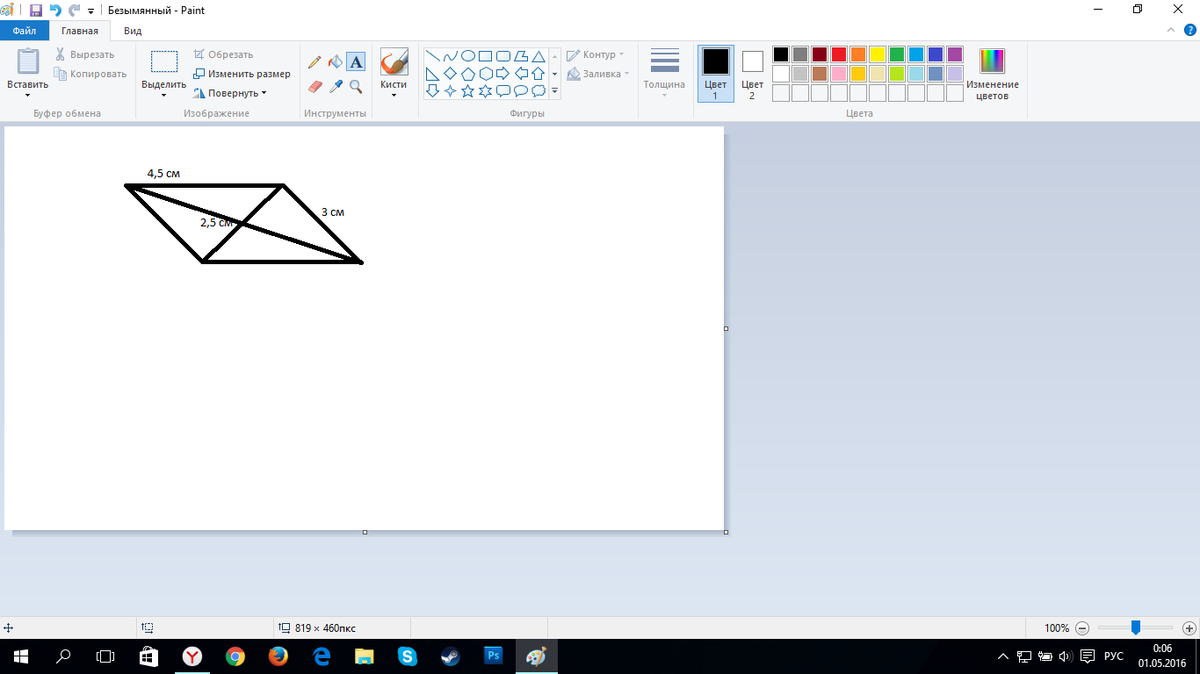Choose the triangle shape

[x=538, y=56]
